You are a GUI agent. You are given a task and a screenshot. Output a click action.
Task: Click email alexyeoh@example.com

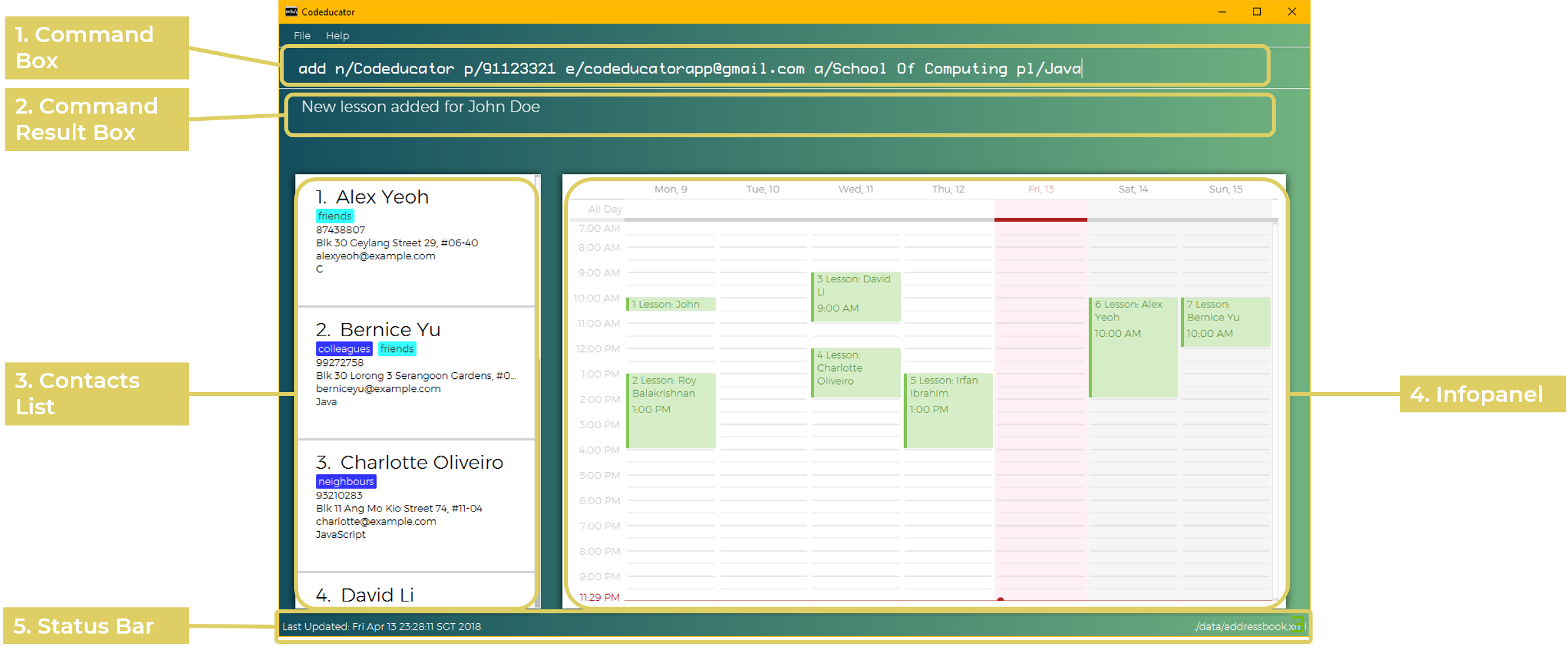pos(376,256)
